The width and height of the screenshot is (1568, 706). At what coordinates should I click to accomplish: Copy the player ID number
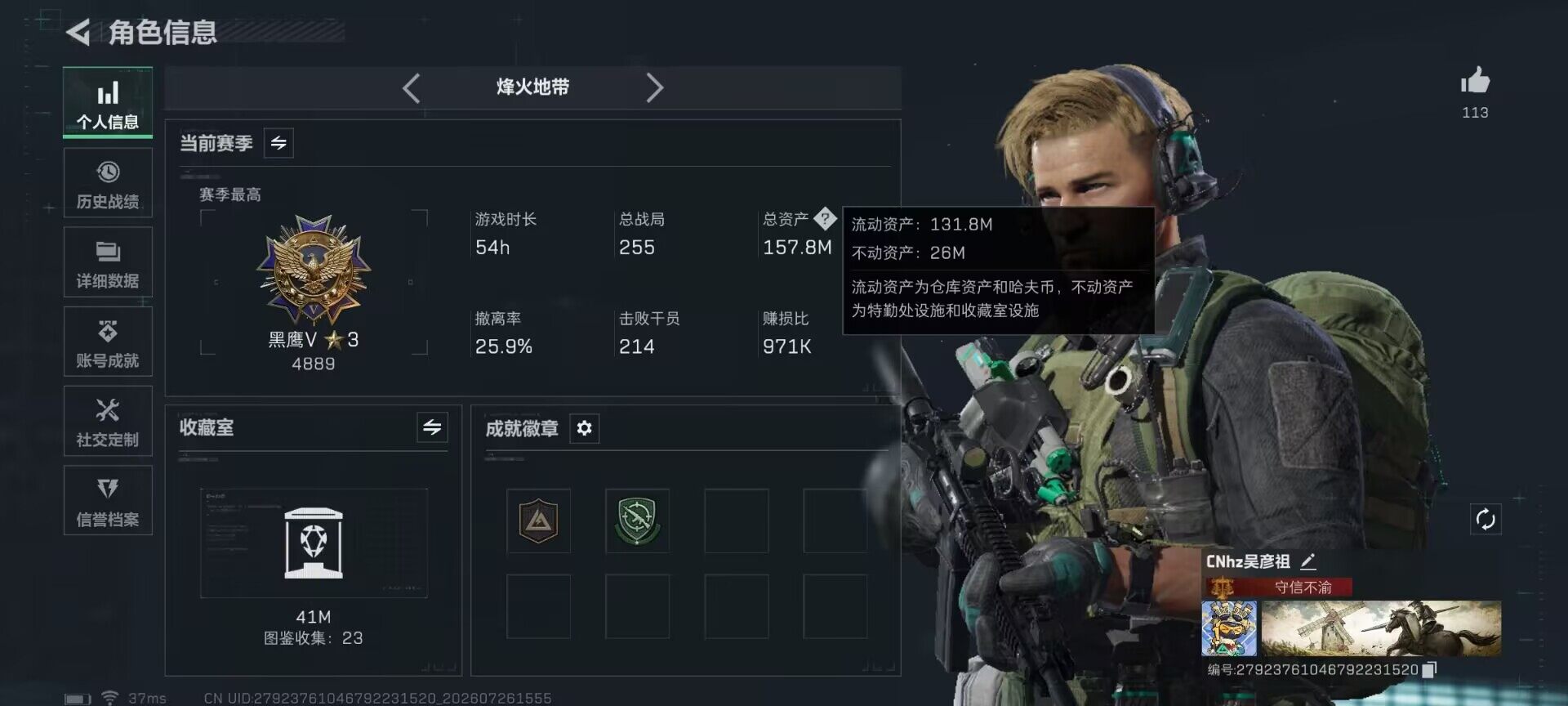(1429, 670)
